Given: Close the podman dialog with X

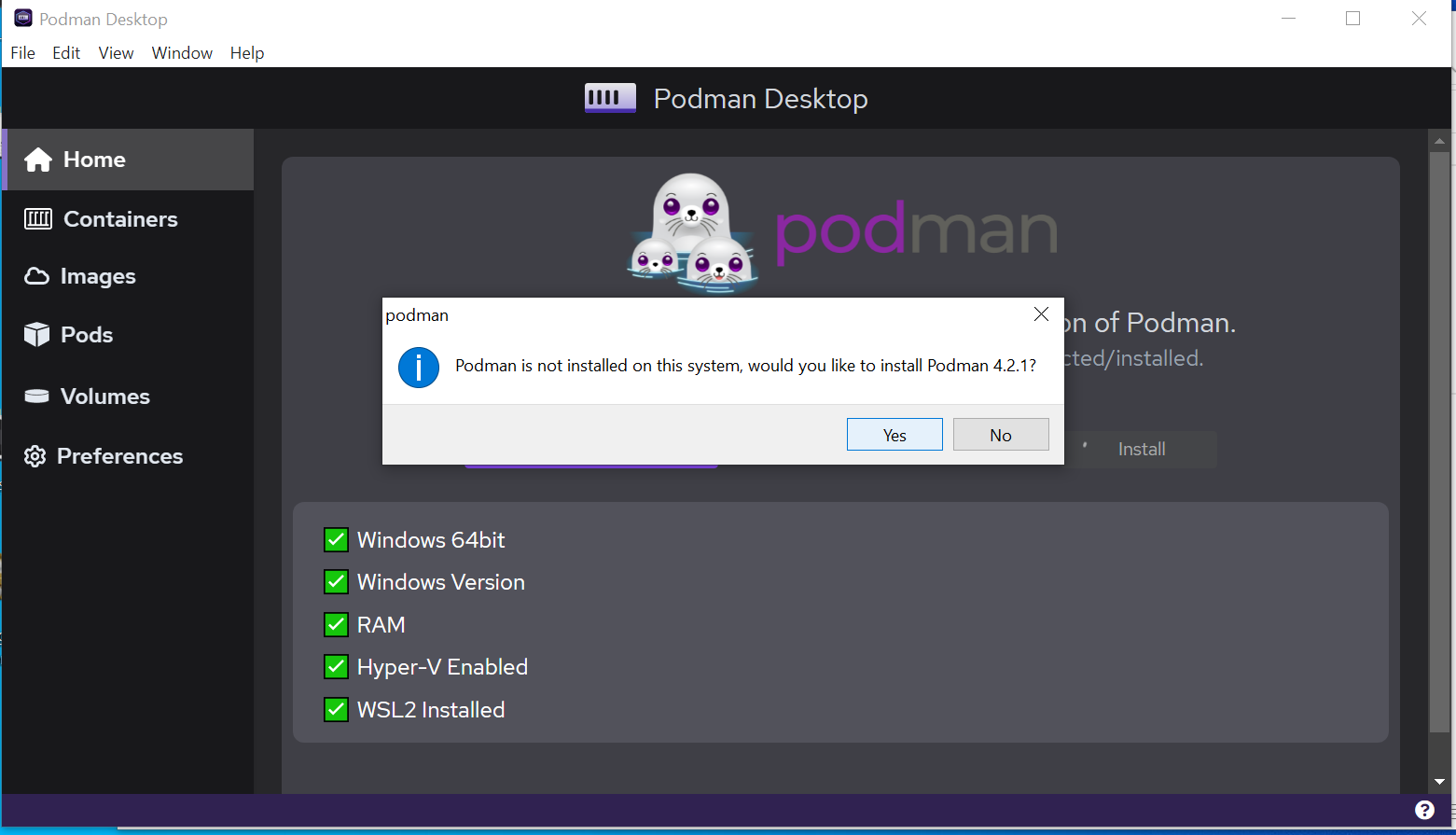Looking at the screenshot, I should tap(1042, 314).
